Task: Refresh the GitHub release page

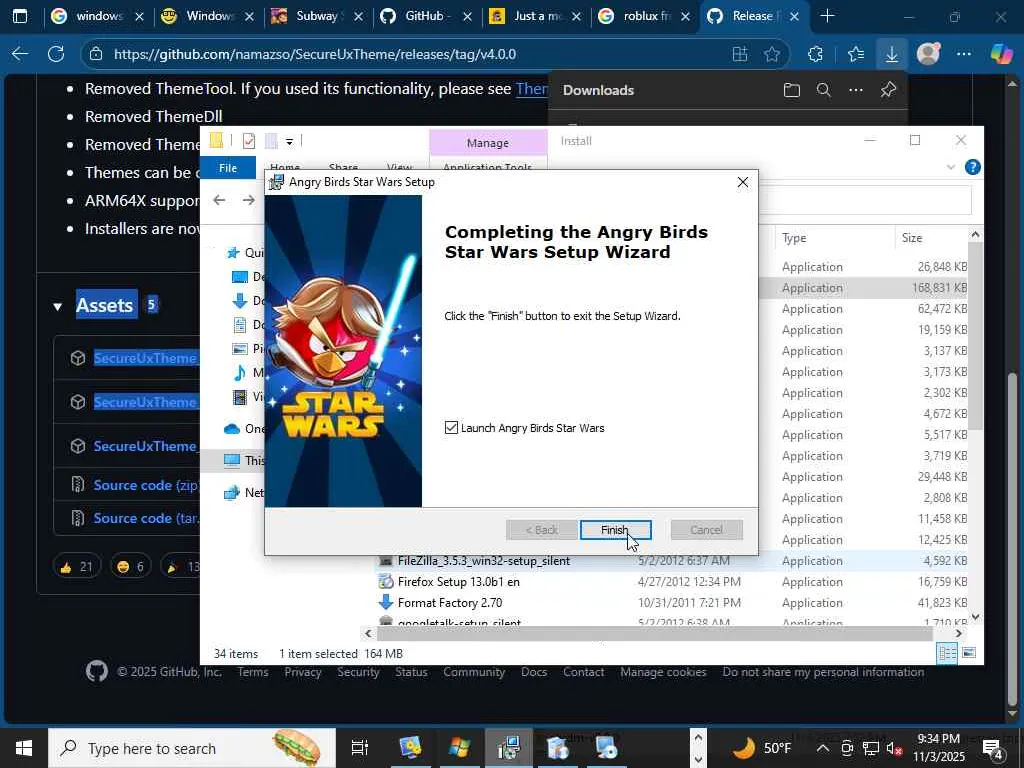Action: 56,54
